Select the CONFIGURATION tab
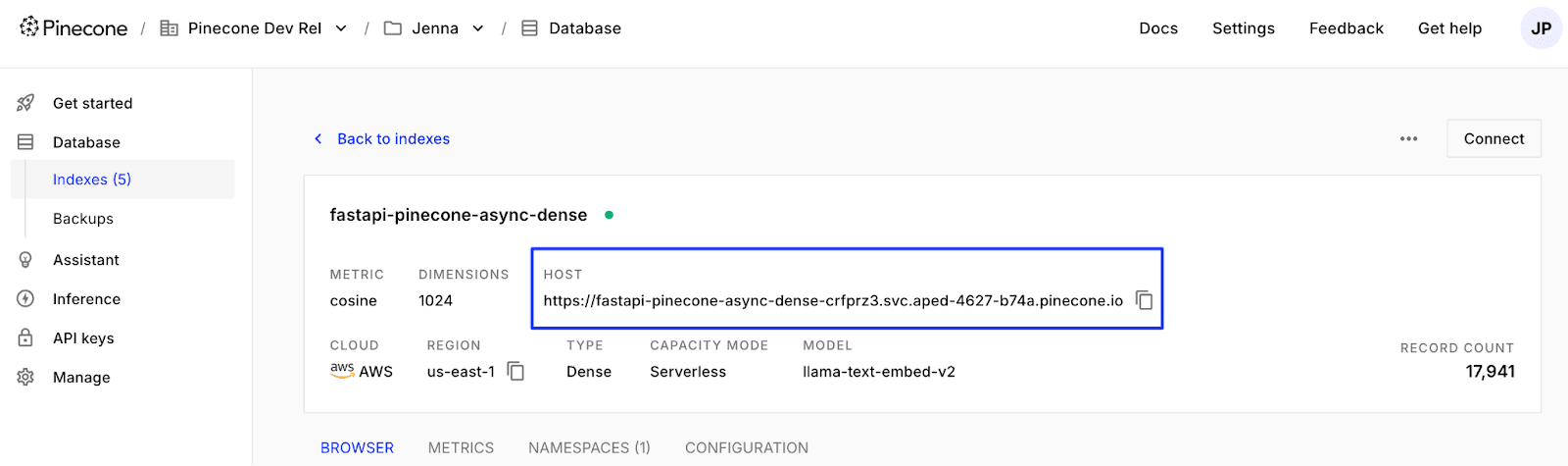1568x466 pixels. click(747, 447)
